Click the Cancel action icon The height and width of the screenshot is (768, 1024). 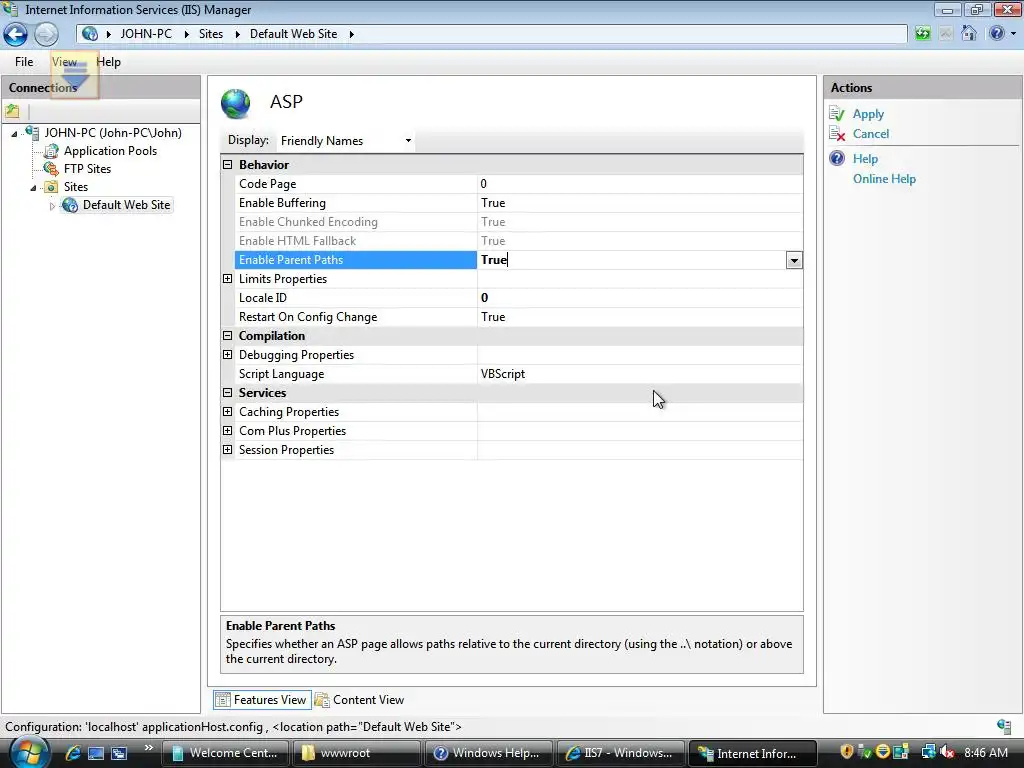(x=837, y=134)
